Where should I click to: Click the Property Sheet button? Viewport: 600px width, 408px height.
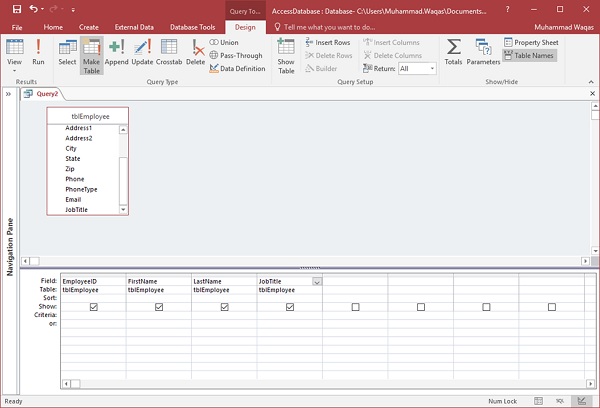pos(531,42)
